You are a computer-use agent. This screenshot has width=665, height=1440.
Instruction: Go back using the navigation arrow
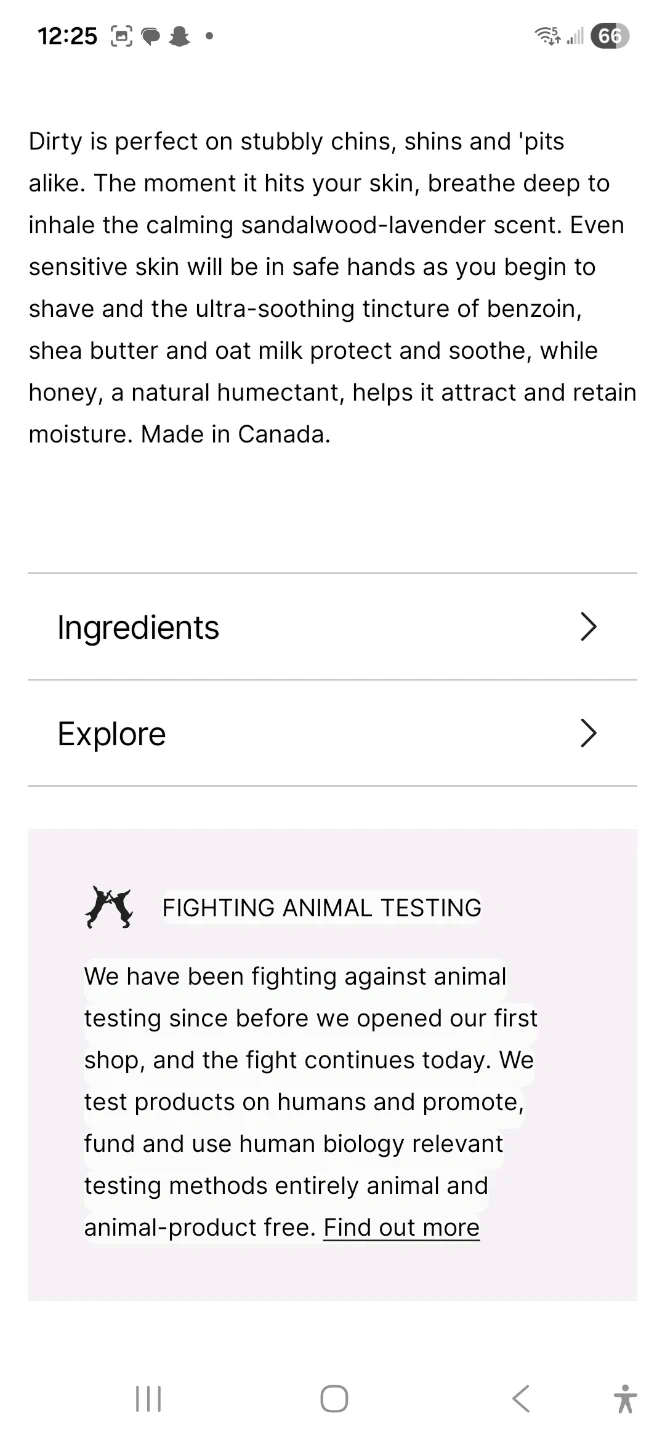tap(520, 1398)
